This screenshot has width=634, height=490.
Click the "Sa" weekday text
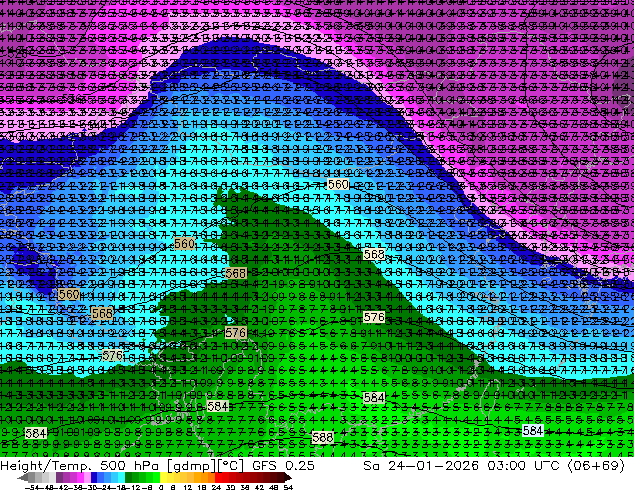click(372, 466)
